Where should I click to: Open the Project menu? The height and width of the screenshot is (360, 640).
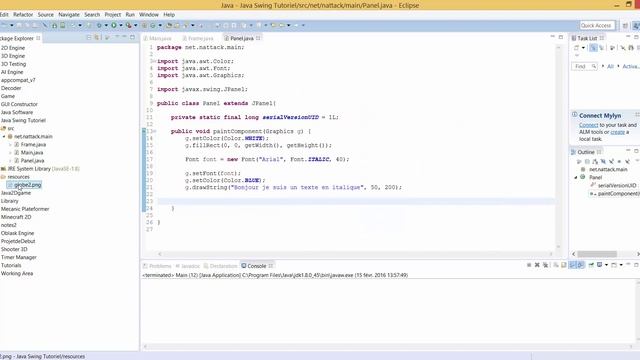click(113, 14)
